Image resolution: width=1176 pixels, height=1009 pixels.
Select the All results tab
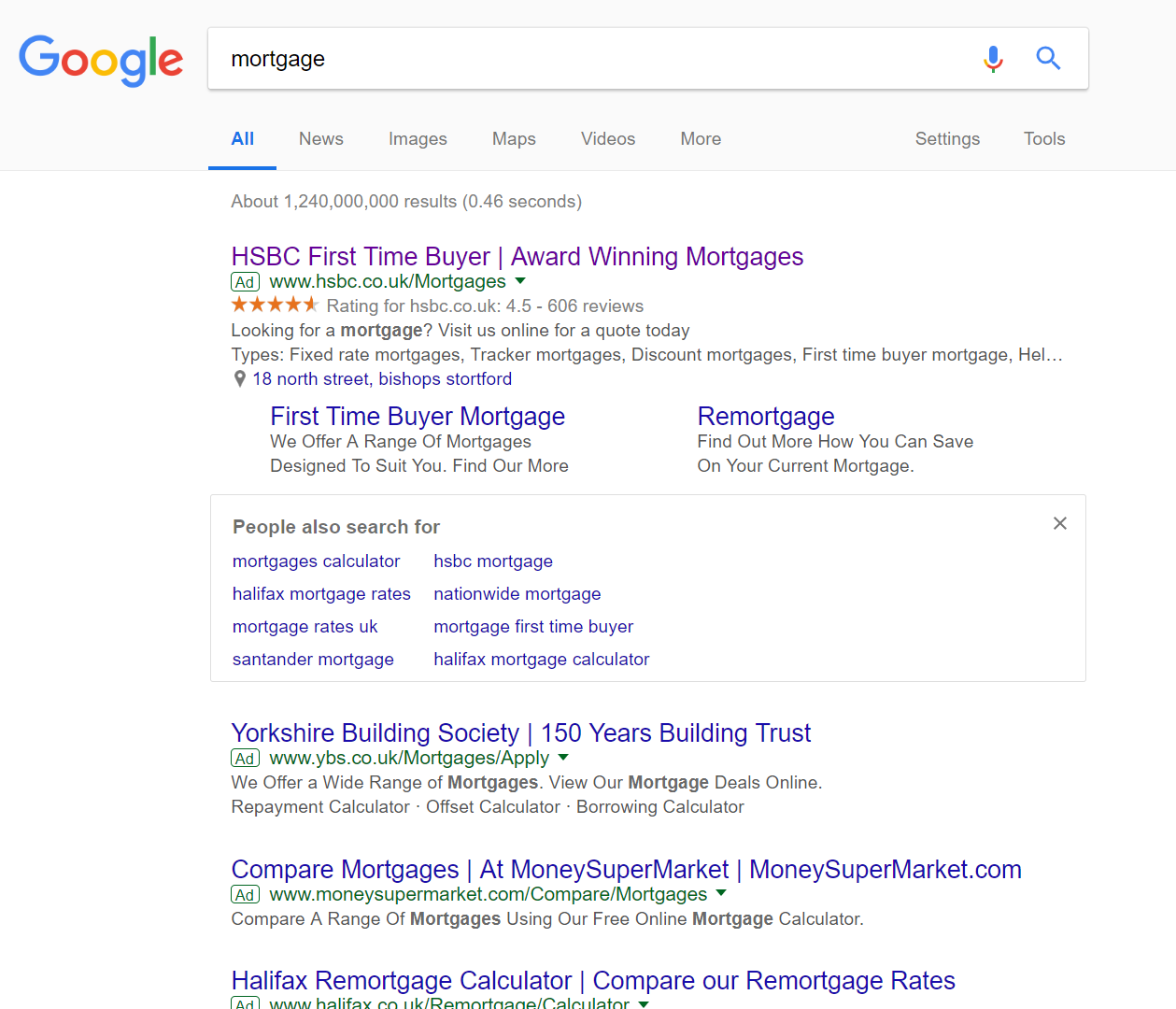coord(242,139)
